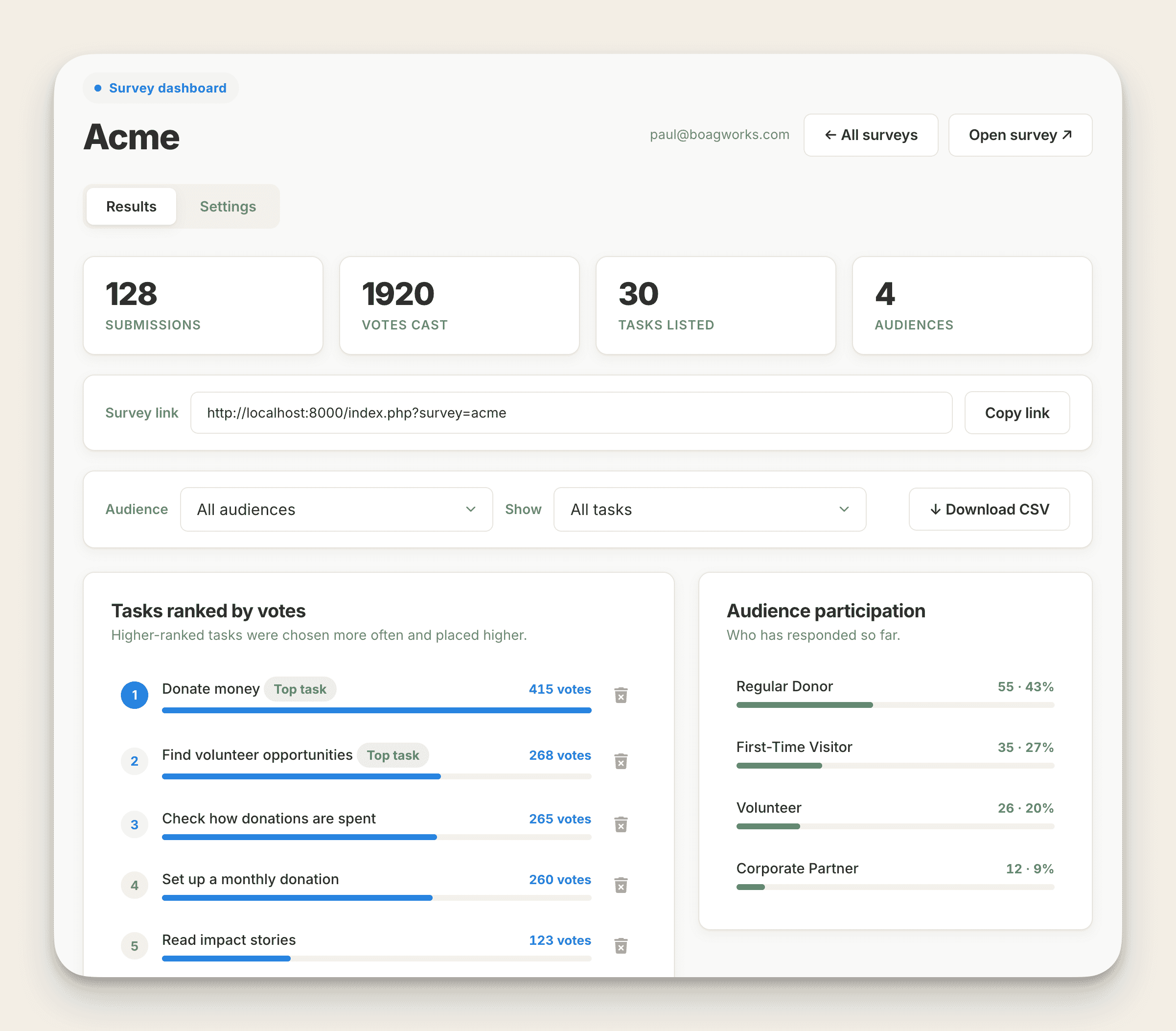Click the rank 1 circle badge
This screenshot has width=1176, height=1031.
[135, 695]
